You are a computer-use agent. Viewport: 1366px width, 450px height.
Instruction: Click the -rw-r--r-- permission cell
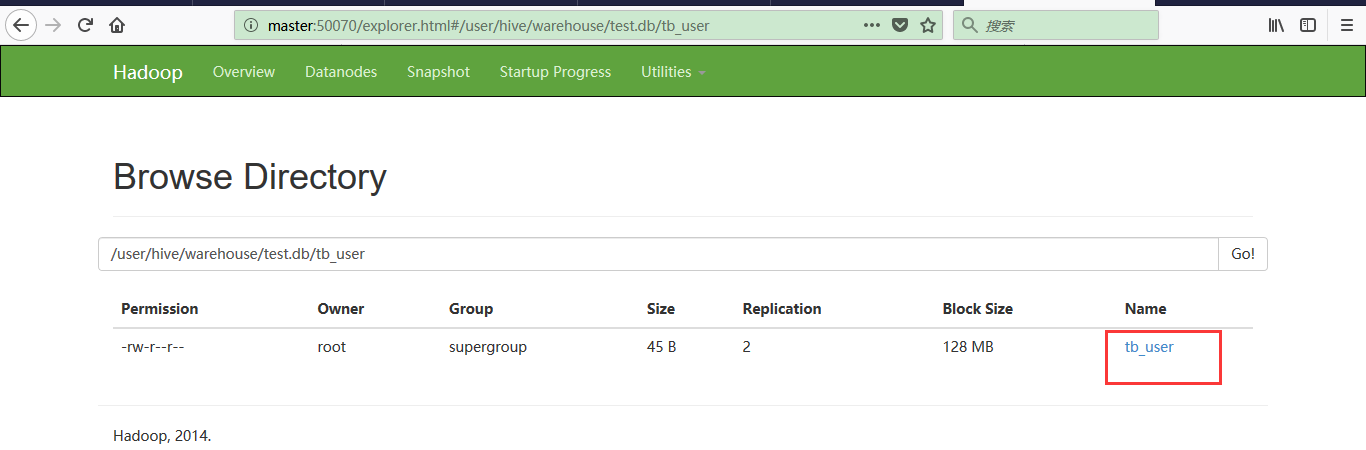(153, 347)
